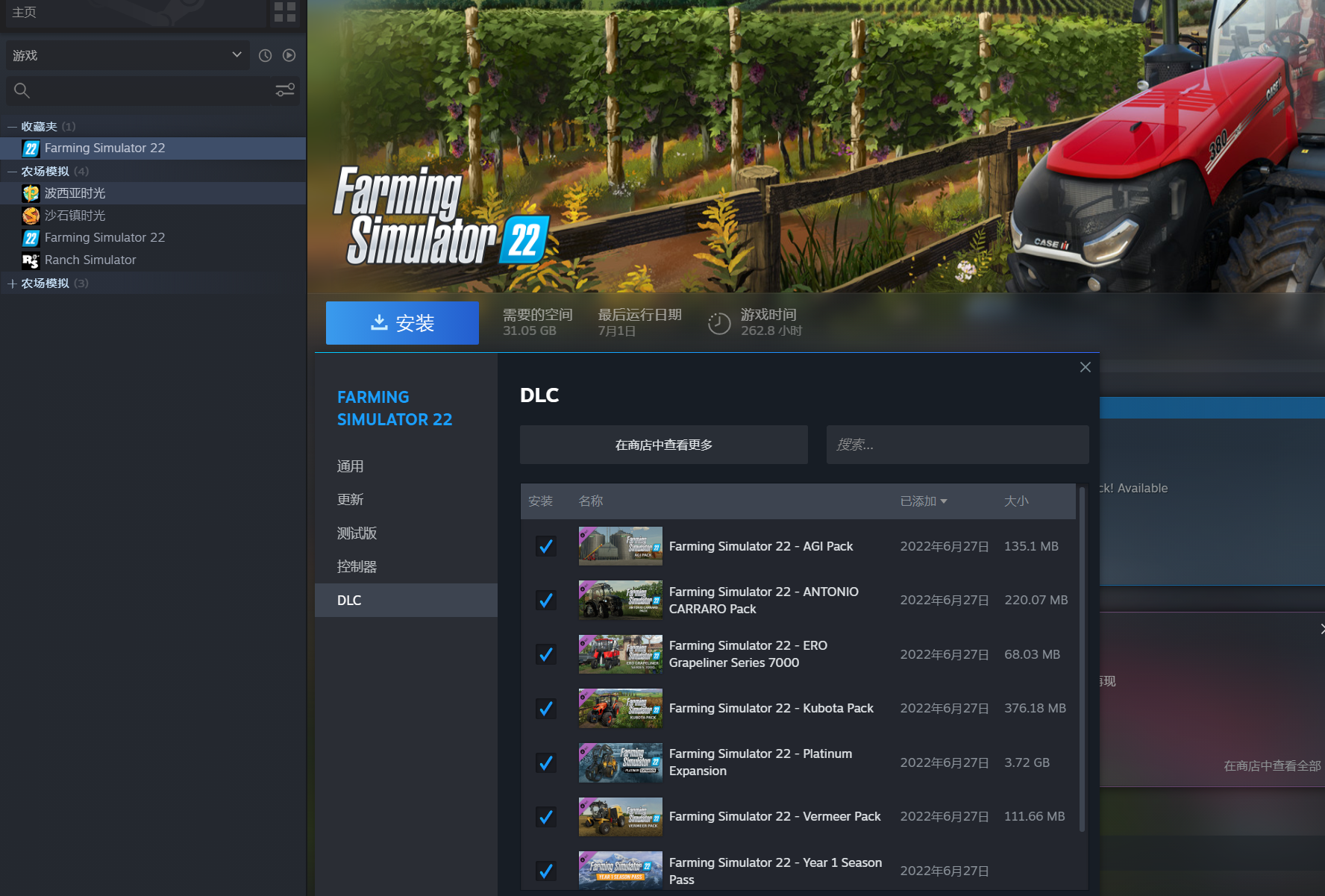Click the library search magnifier icon
The image size is (1325, 896).
pyautogui.click(x=22, y=90)
